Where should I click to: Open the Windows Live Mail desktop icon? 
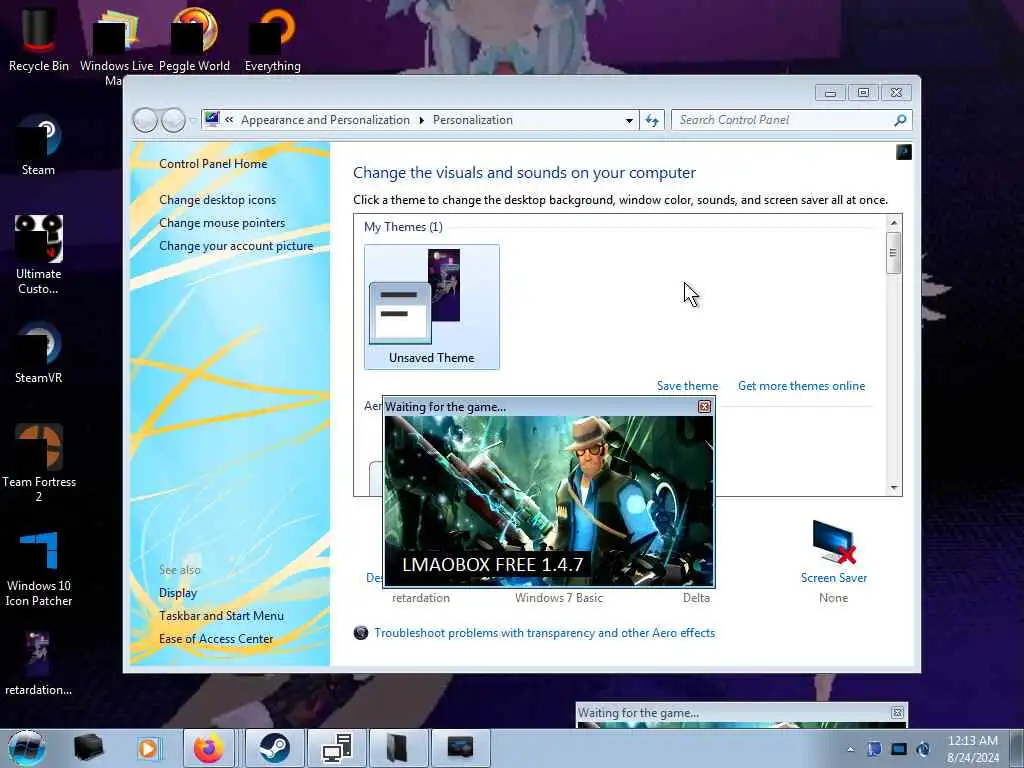click(x=116, y=44)
